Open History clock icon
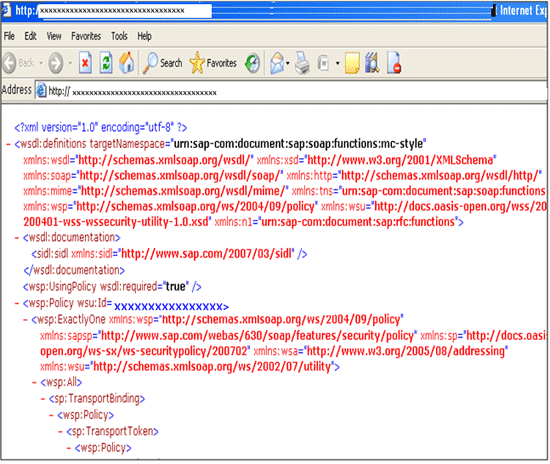 pyautogui.click(x=252, y=63)
